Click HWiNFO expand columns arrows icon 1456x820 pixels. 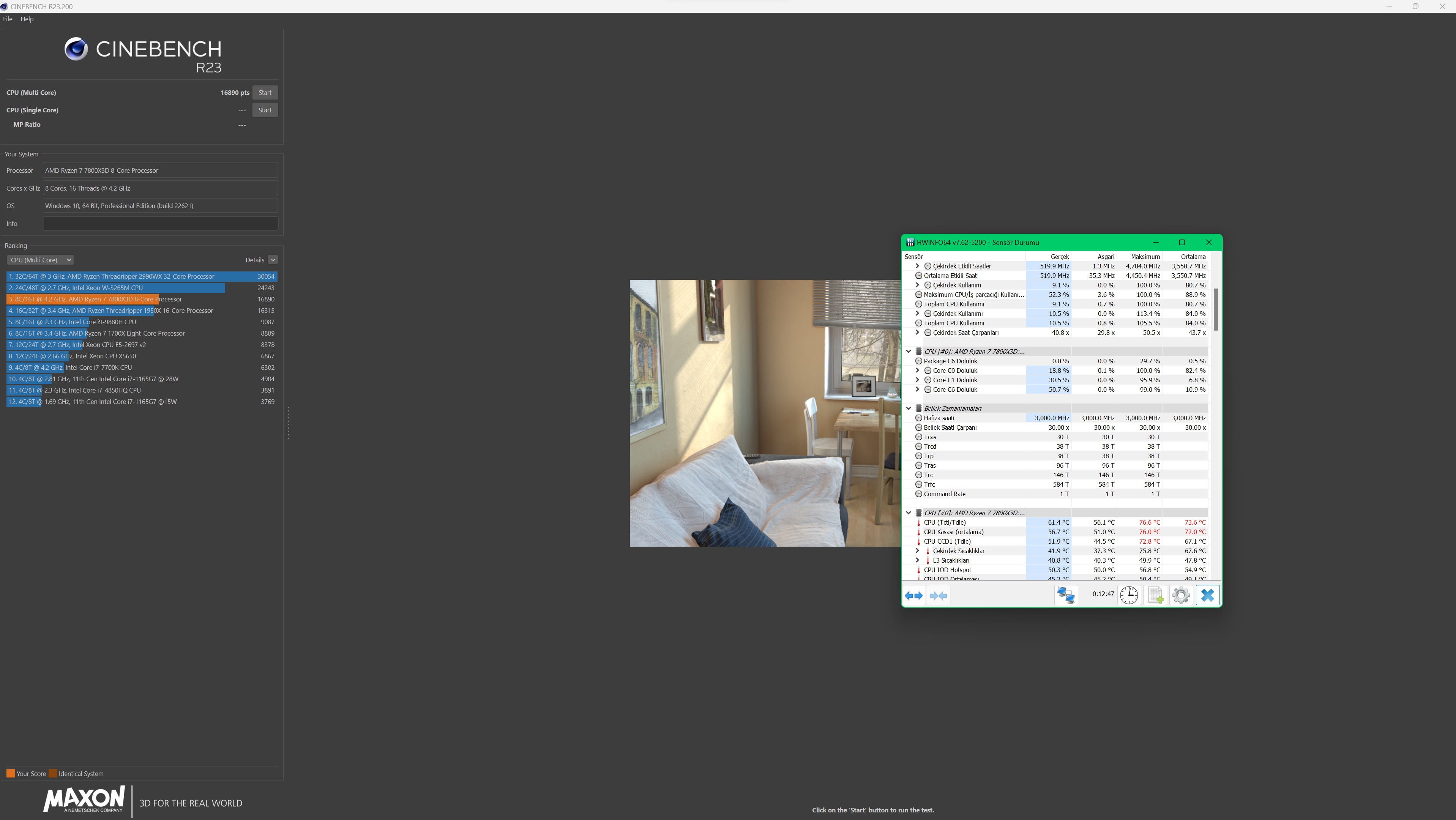(x=913, y=595)
